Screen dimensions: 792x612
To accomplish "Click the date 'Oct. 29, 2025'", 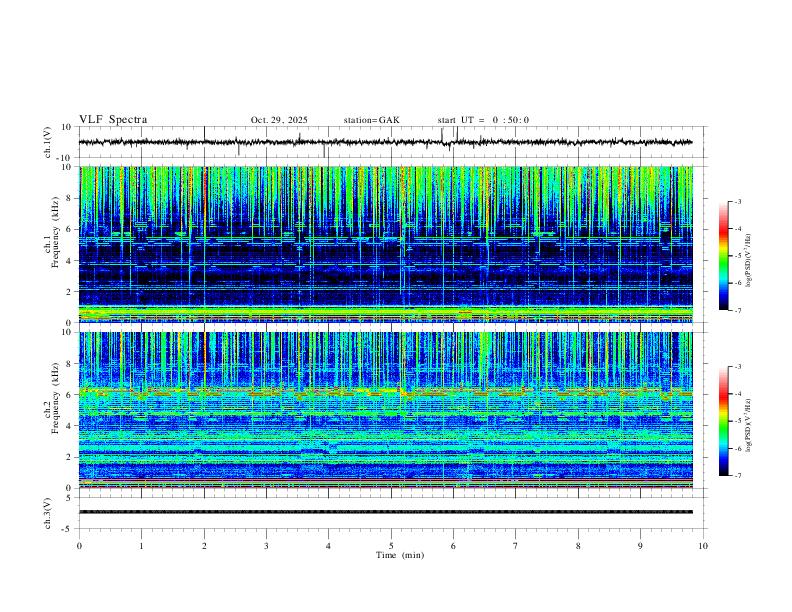I will tap(279, 120).
